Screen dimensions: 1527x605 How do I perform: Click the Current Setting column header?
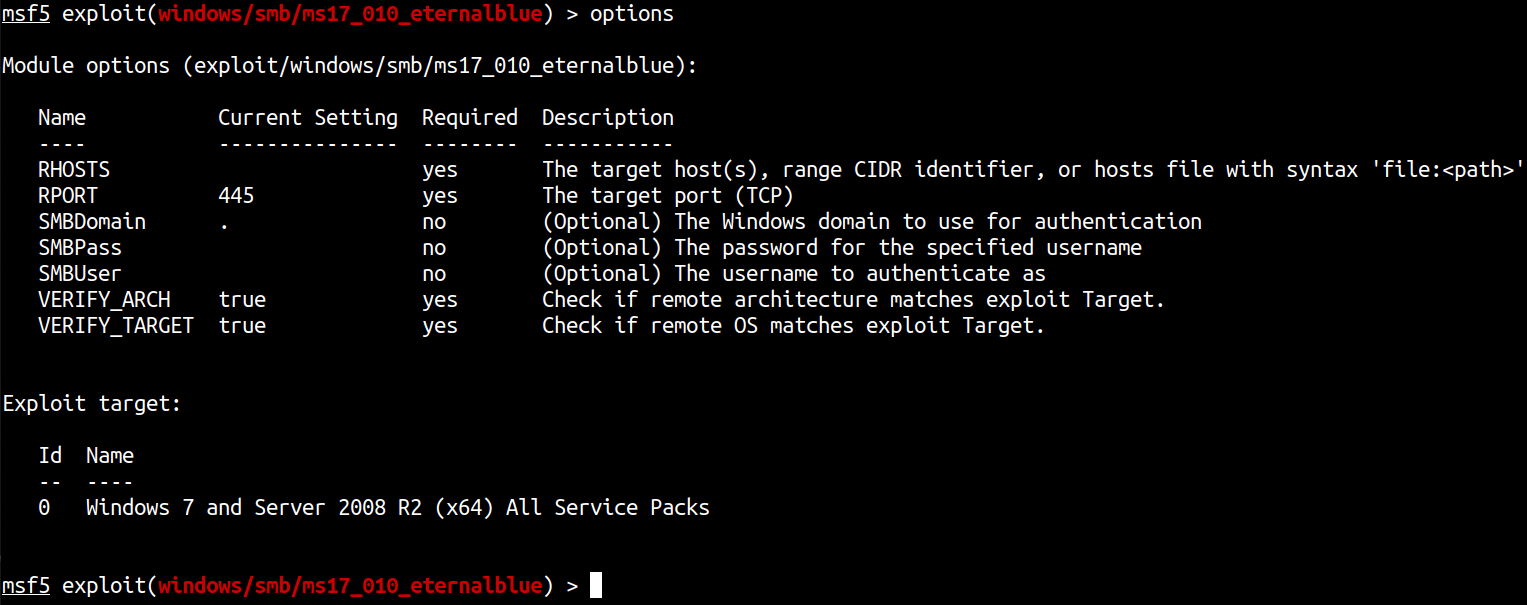coord(308,118)
